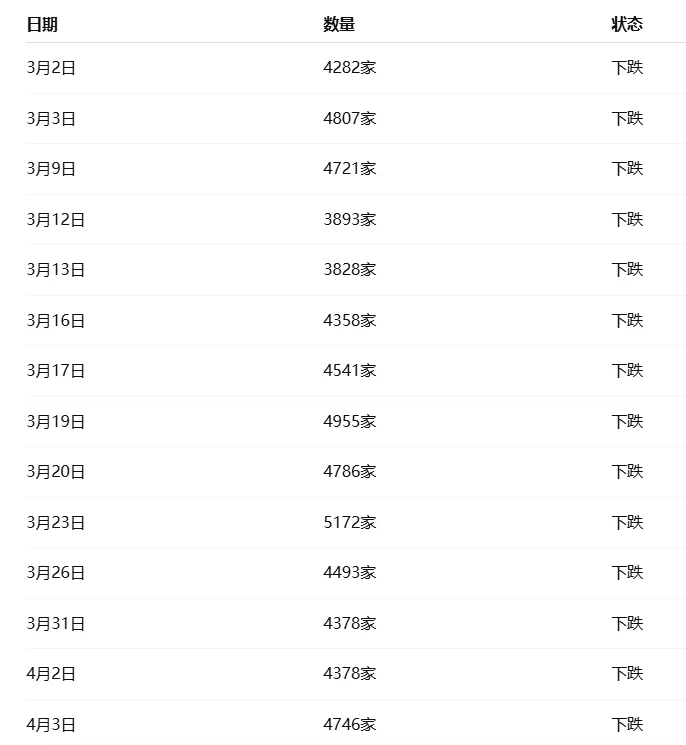Select the 3月20日 date cell
Viewport: 686px width, 745px height.
[x=56, y=472]
